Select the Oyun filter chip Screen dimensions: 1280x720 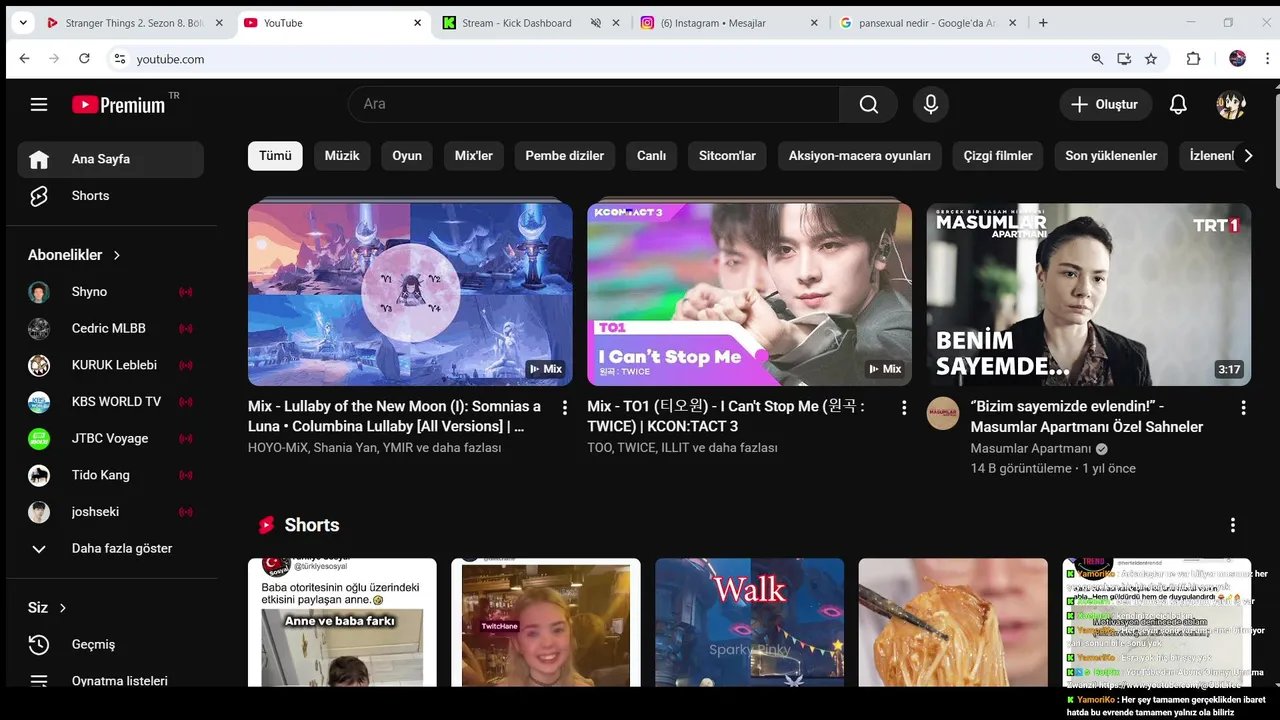click(x=407, y=156)
